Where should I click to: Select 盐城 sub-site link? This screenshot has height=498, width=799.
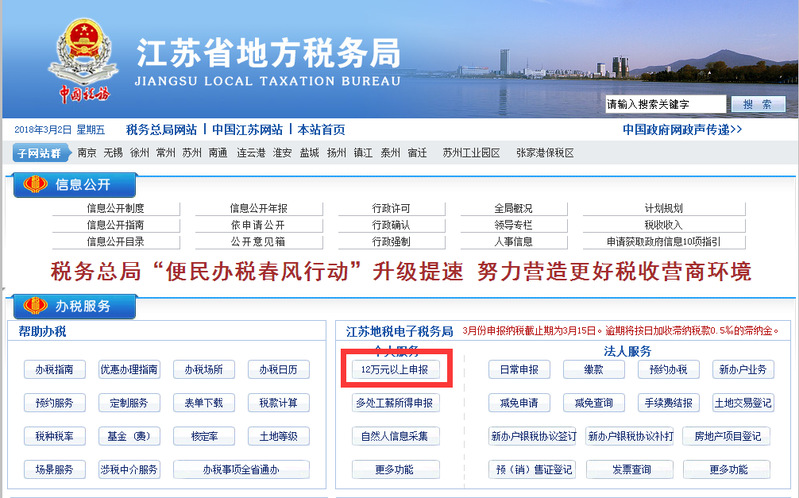pos(309,153)
